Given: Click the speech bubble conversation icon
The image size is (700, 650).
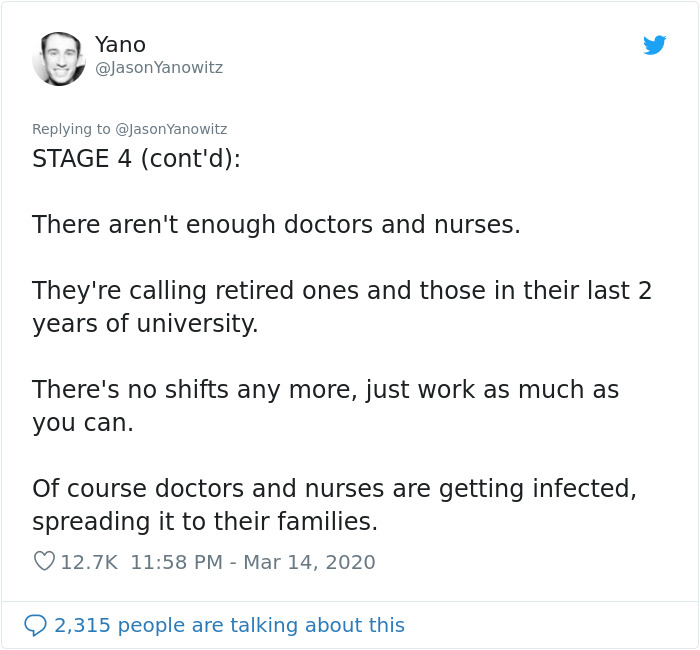Looking at the screenshot, I should click(x=35, y=625).
